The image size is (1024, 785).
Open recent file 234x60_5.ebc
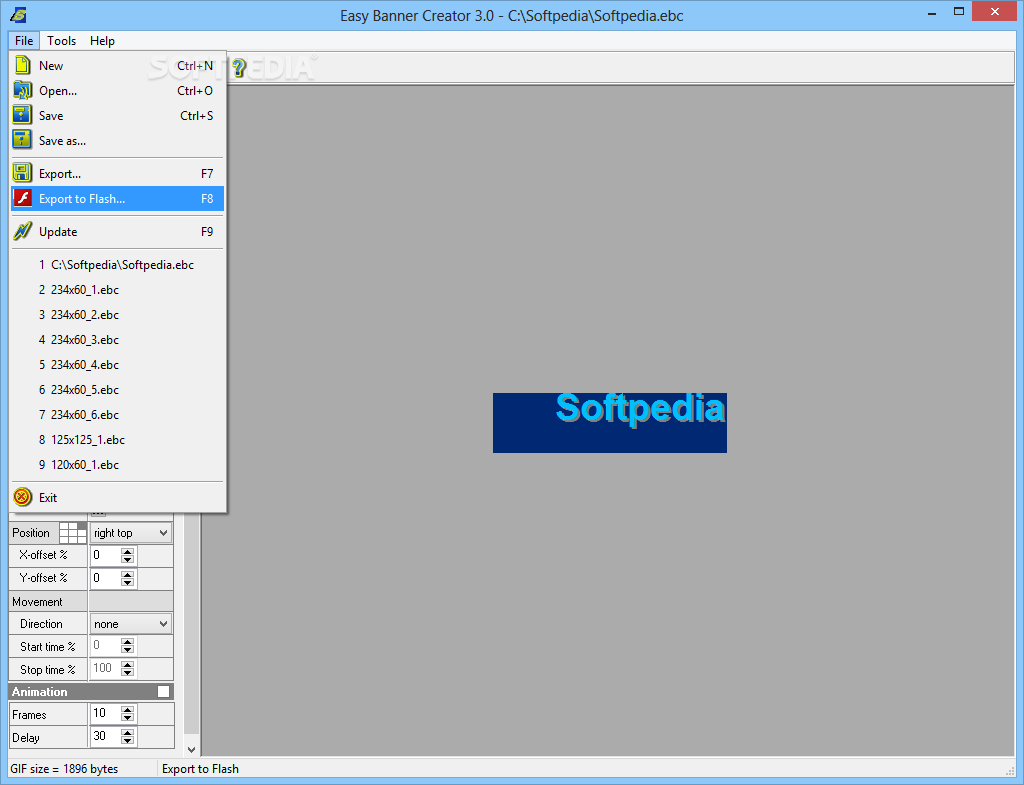coord(118,389)
